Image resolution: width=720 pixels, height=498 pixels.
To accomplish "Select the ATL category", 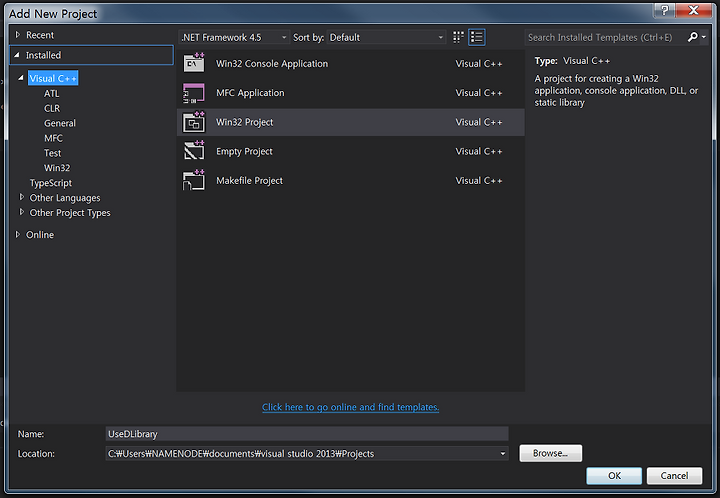I will coord(51,94).
